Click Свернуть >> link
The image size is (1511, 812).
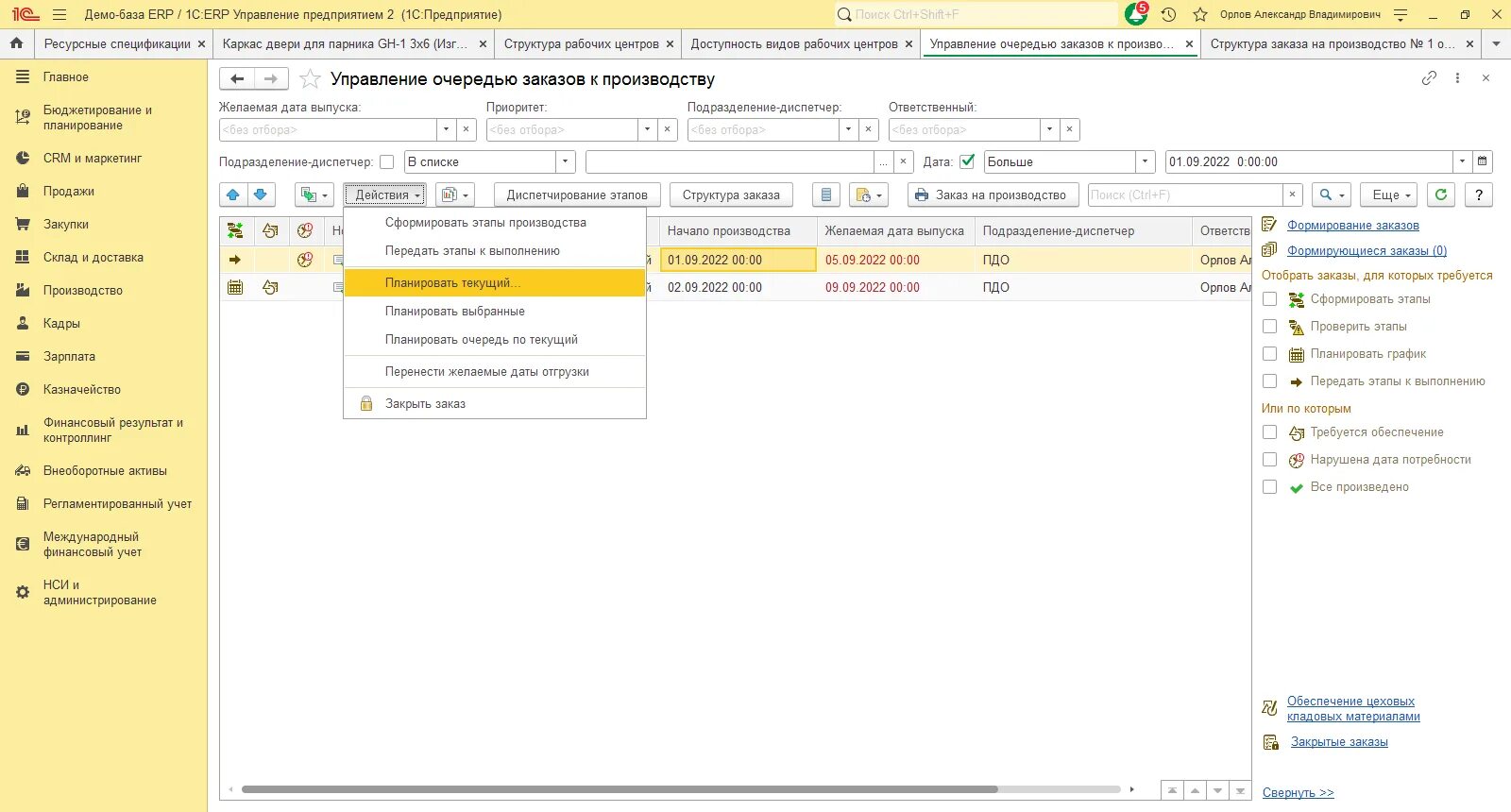click(1298, 793)
